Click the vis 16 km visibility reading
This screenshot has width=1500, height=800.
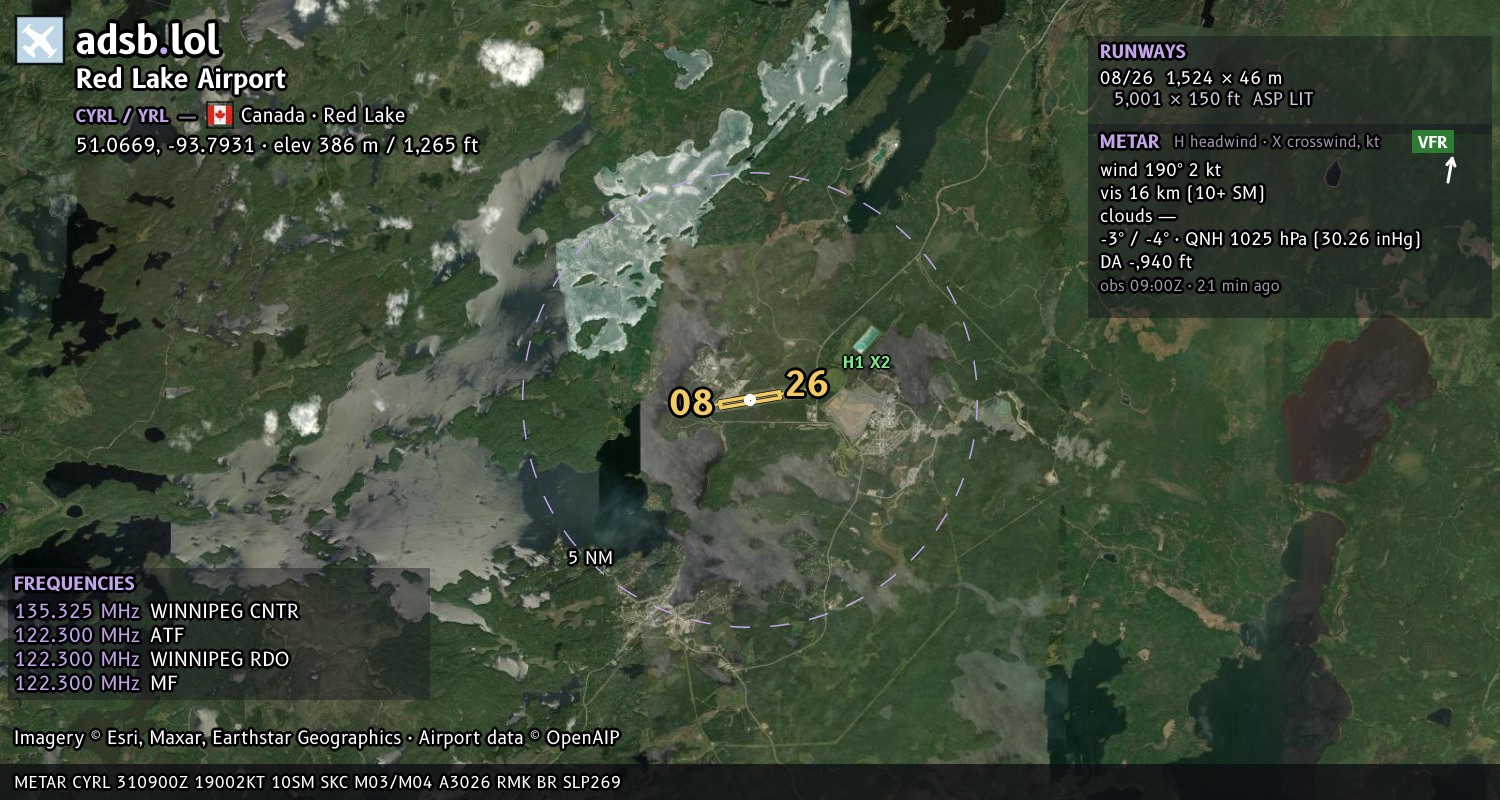tap(1182, 193)
